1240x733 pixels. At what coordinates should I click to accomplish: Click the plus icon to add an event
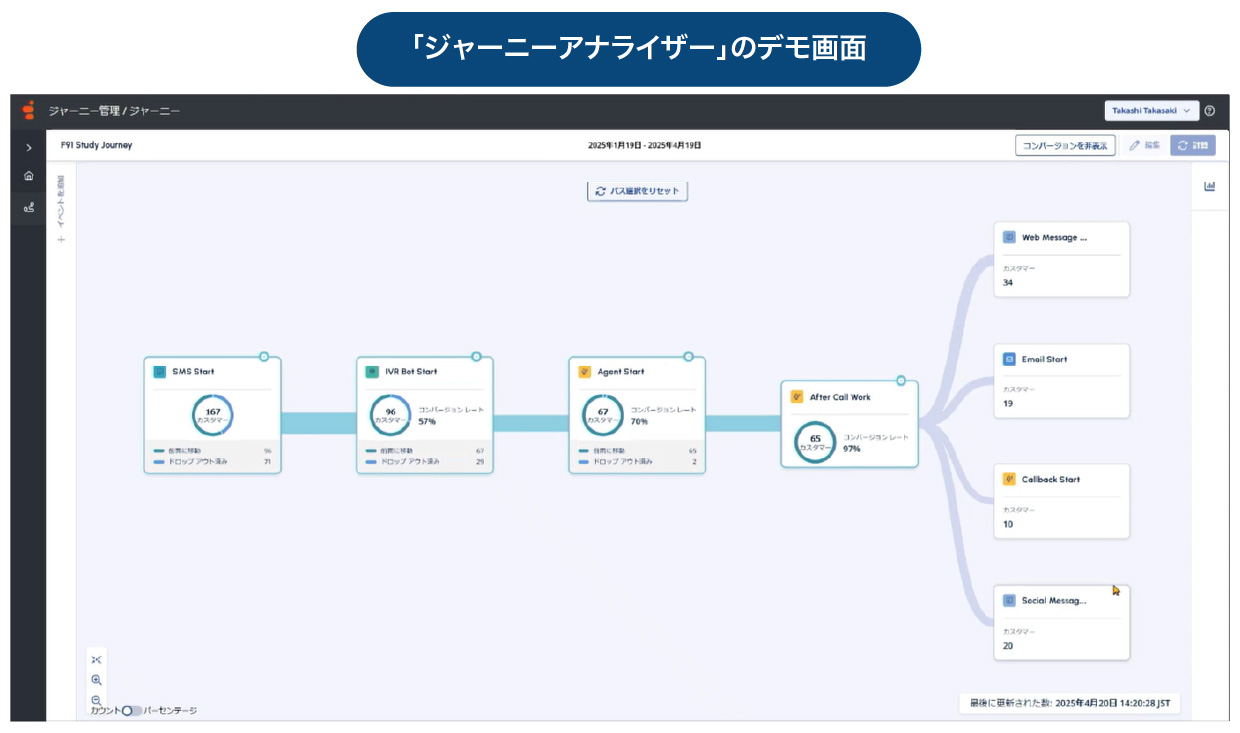pyautogui.click(x=61, y=240)
